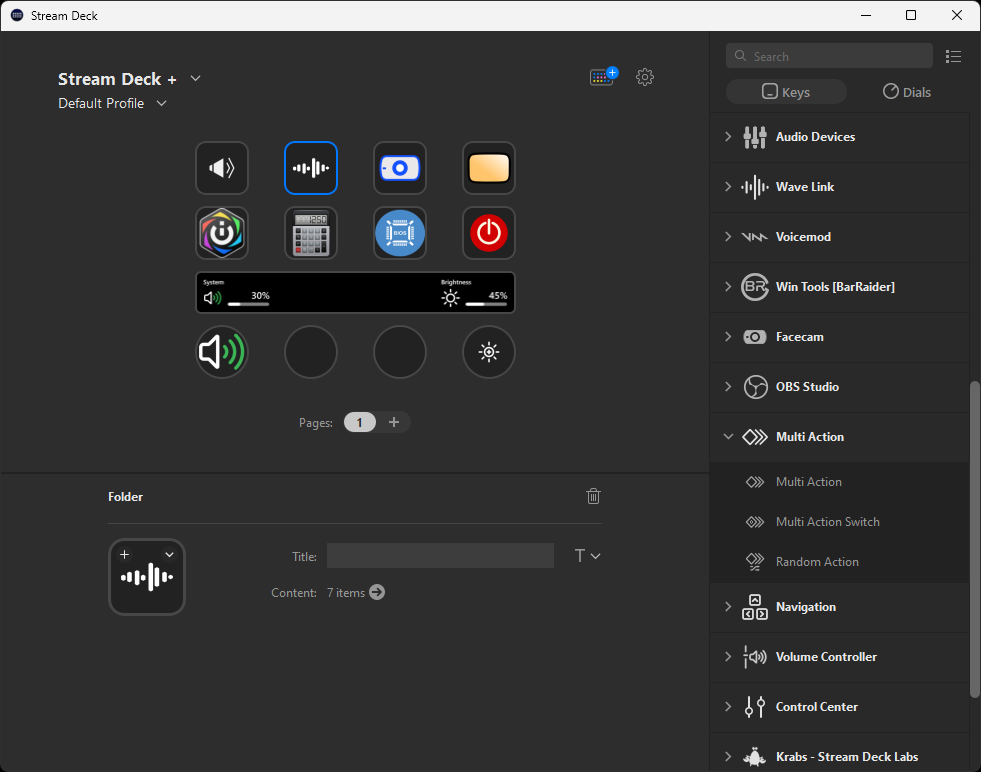The width and height of the screenshot is (981, 772).
Task: Select the BIOS chip key
Action: 400,233
